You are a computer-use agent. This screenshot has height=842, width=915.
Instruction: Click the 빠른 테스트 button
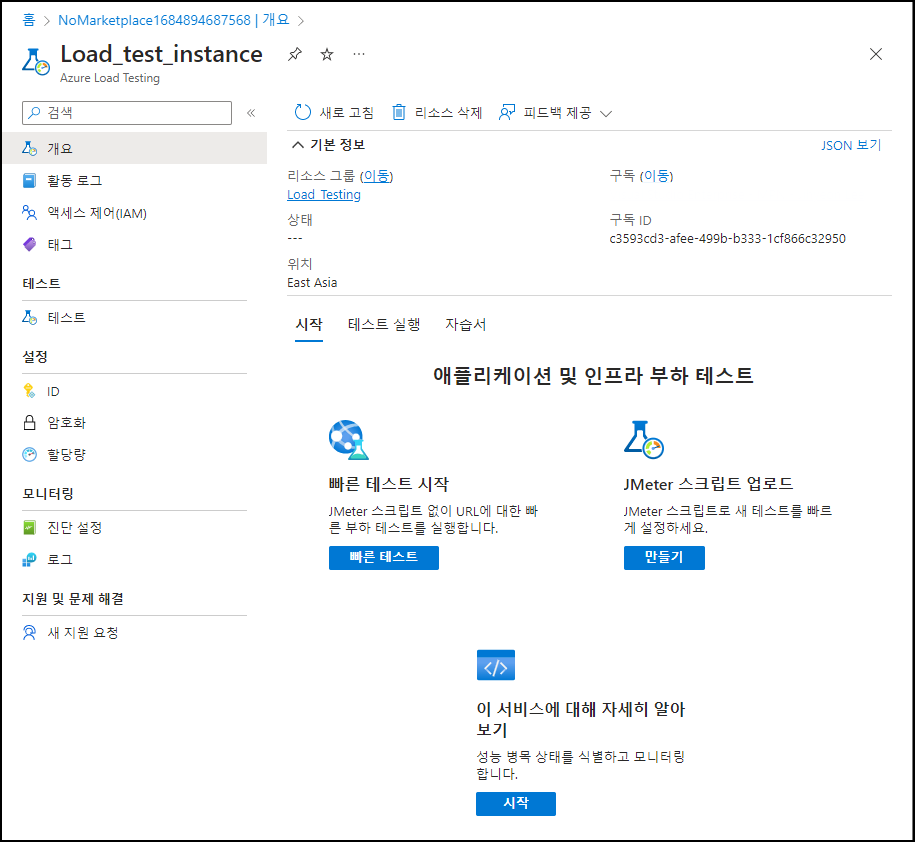pos(383,558)
